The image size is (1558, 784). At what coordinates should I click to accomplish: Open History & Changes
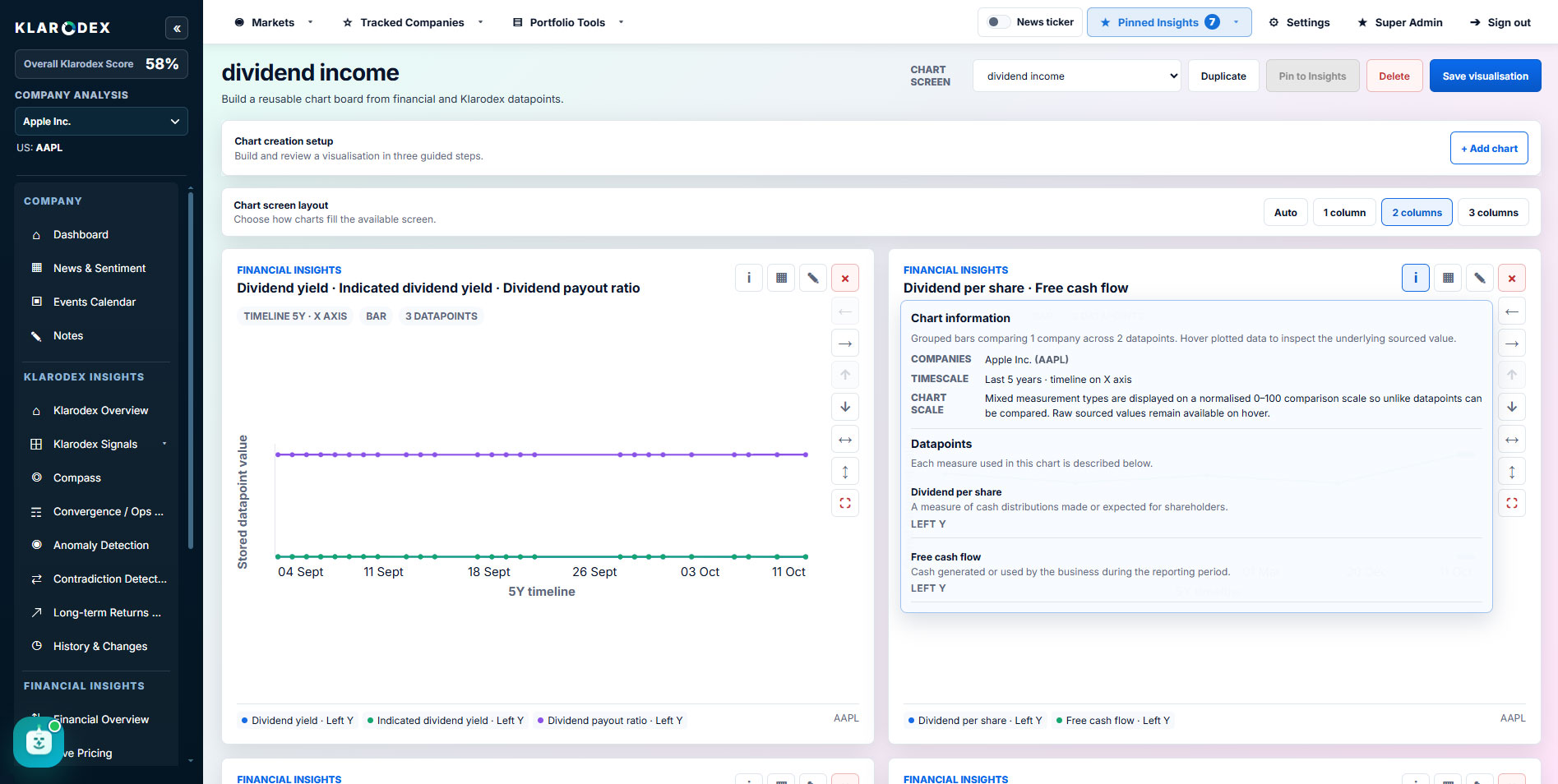click(100, 647)
